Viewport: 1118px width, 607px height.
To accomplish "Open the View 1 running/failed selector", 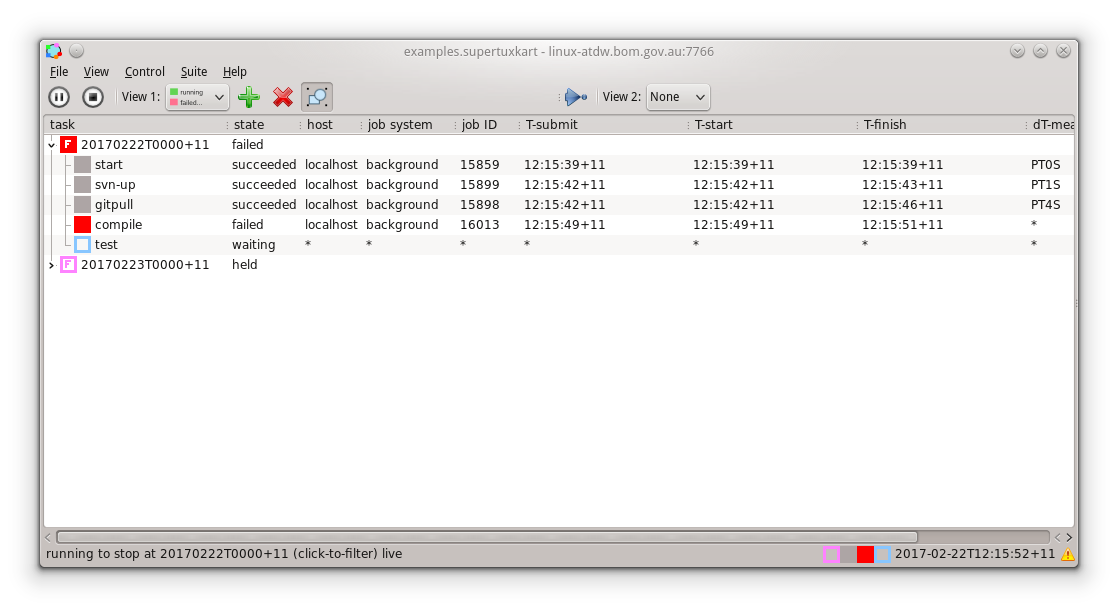I will coord(198,97).
